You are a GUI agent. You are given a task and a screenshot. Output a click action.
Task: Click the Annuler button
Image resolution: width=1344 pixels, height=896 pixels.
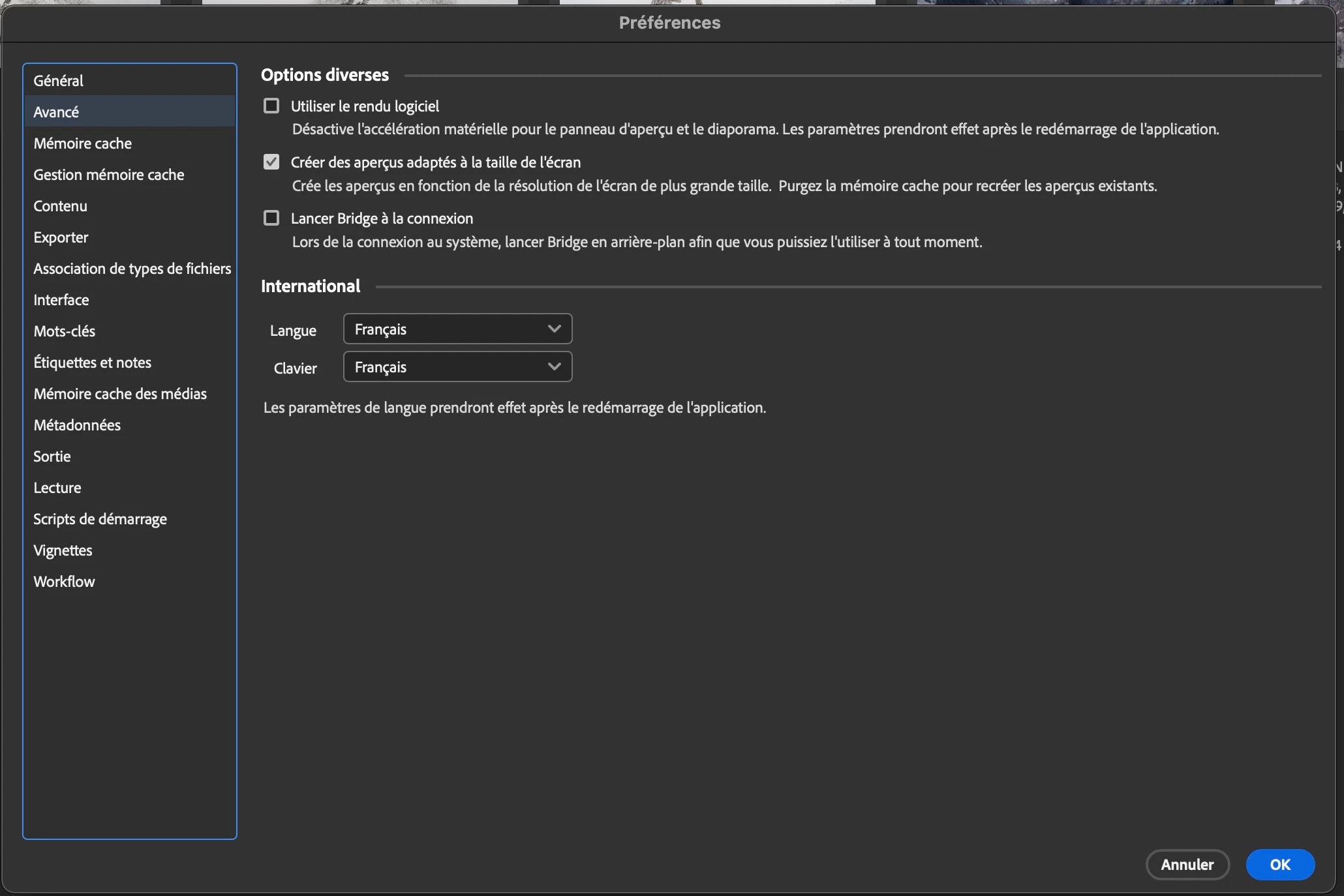(x=1187, y=865)
